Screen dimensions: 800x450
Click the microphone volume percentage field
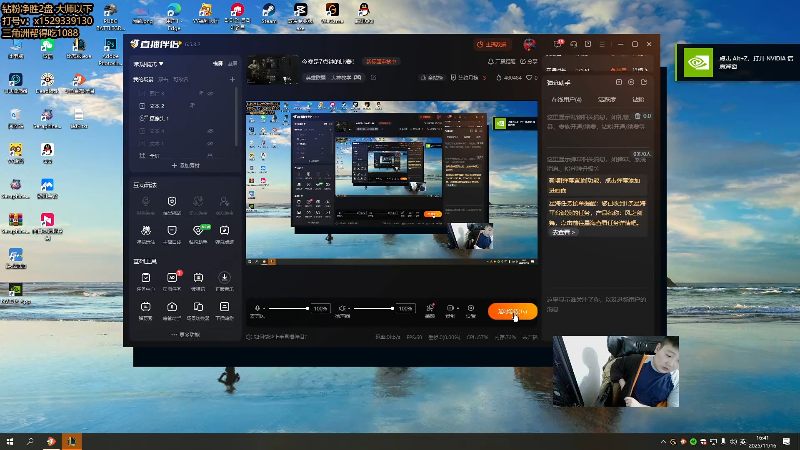coord(321,308)
